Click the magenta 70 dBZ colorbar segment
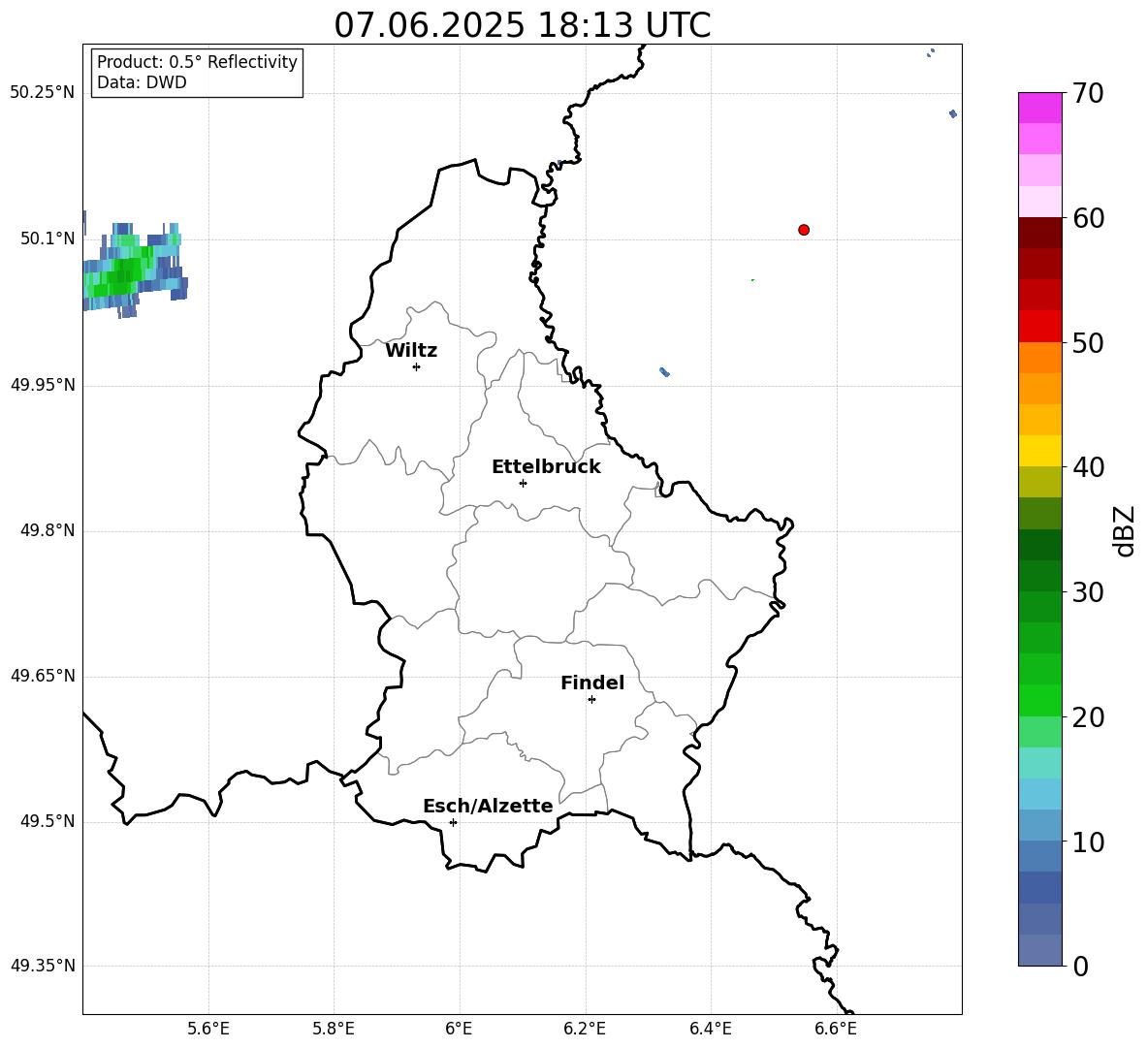The height and width of the screenshot is (1048, 1148). (1039, 108)
